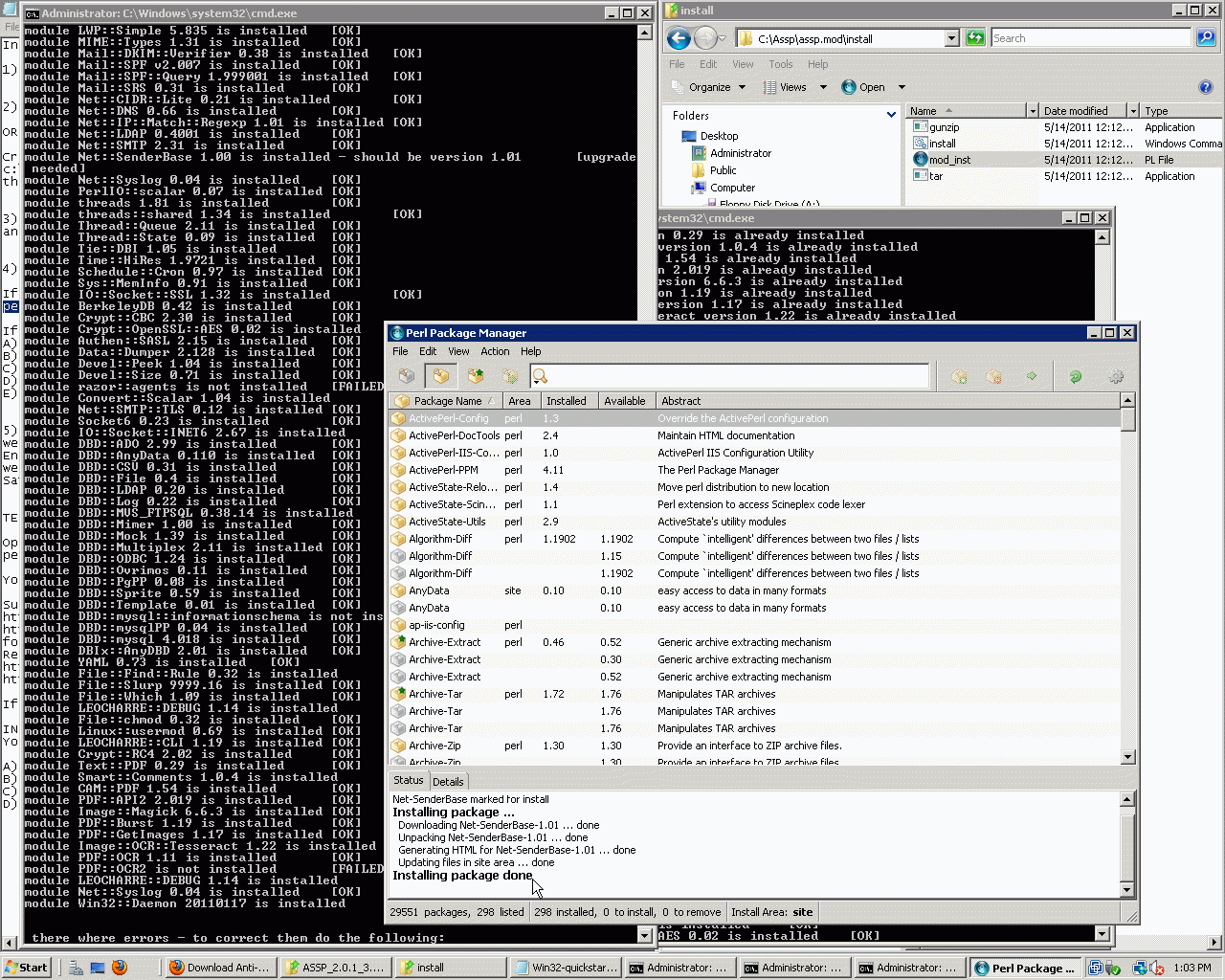Sort packages by Abstract column header
Viewport: 1225px width, 980px height.
[887, 401]
